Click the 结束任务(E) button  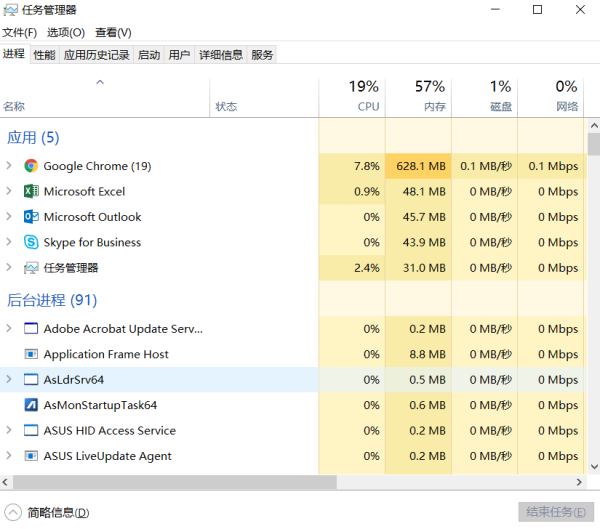pyautogui.click(x=556, y=512)
